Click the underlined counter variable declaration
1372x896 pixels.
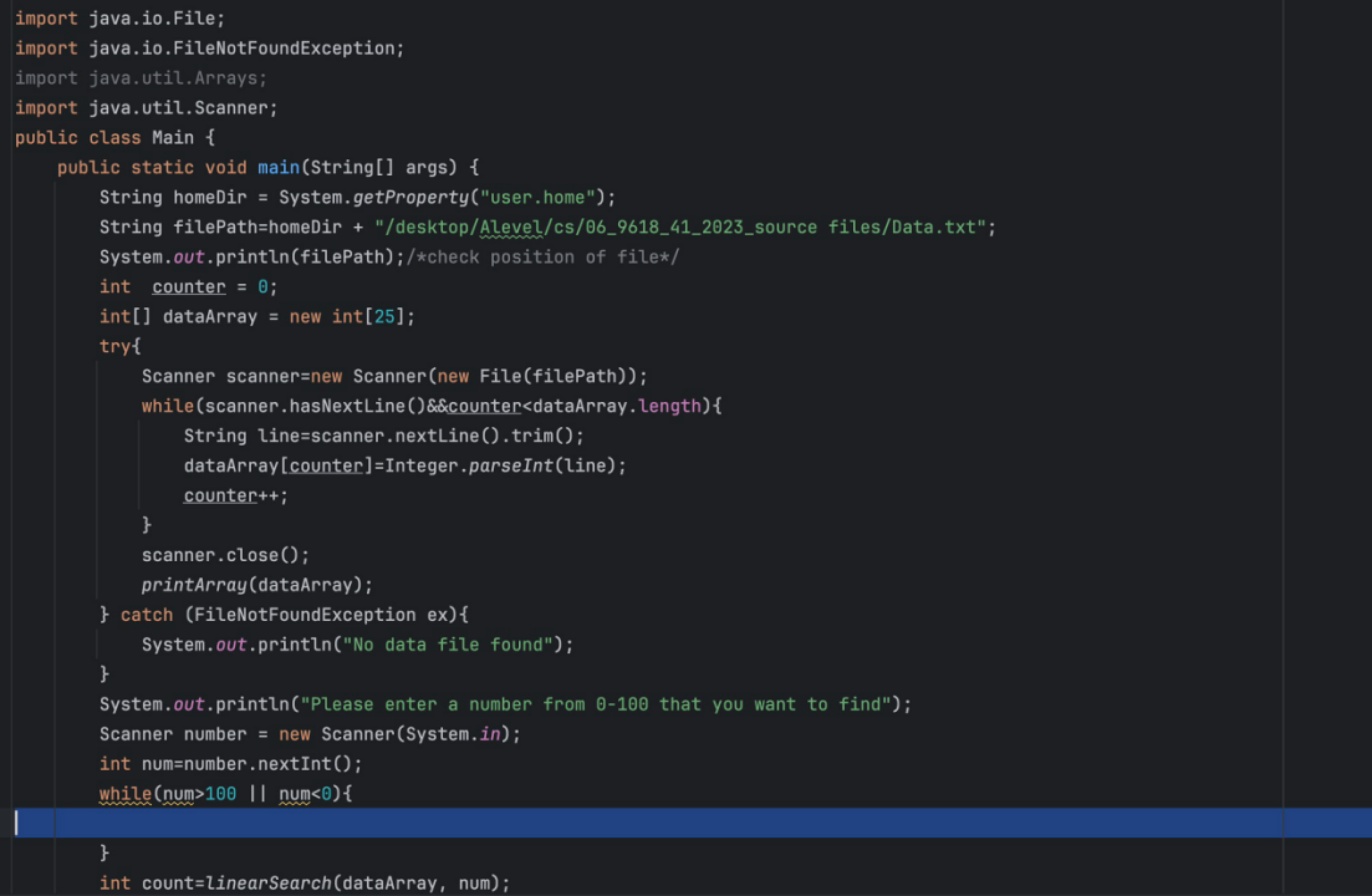(x=188, y=287)
